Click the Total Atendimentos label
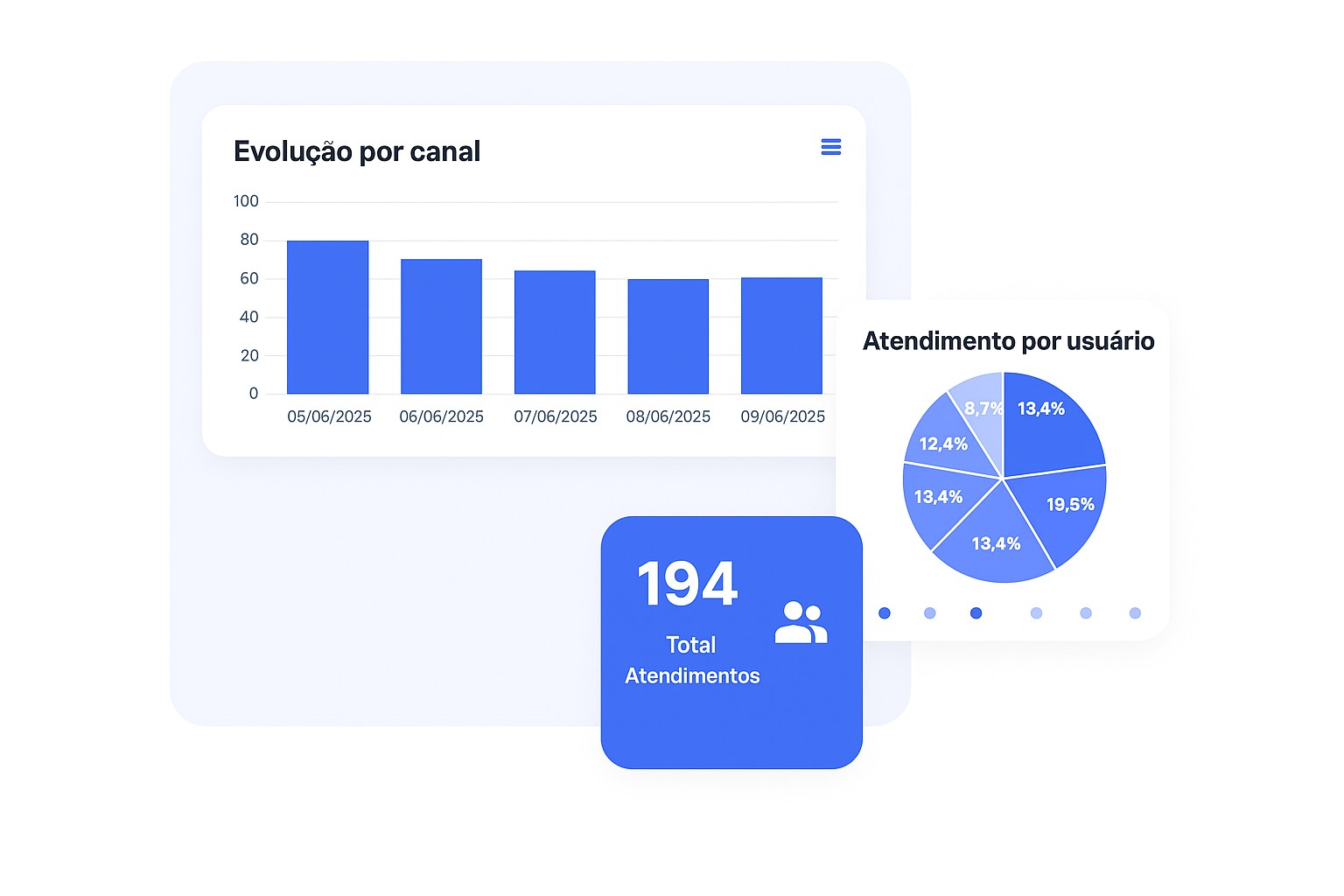Image resolution: width=1344 pixels, height=896 pixels. pos(692,660)
